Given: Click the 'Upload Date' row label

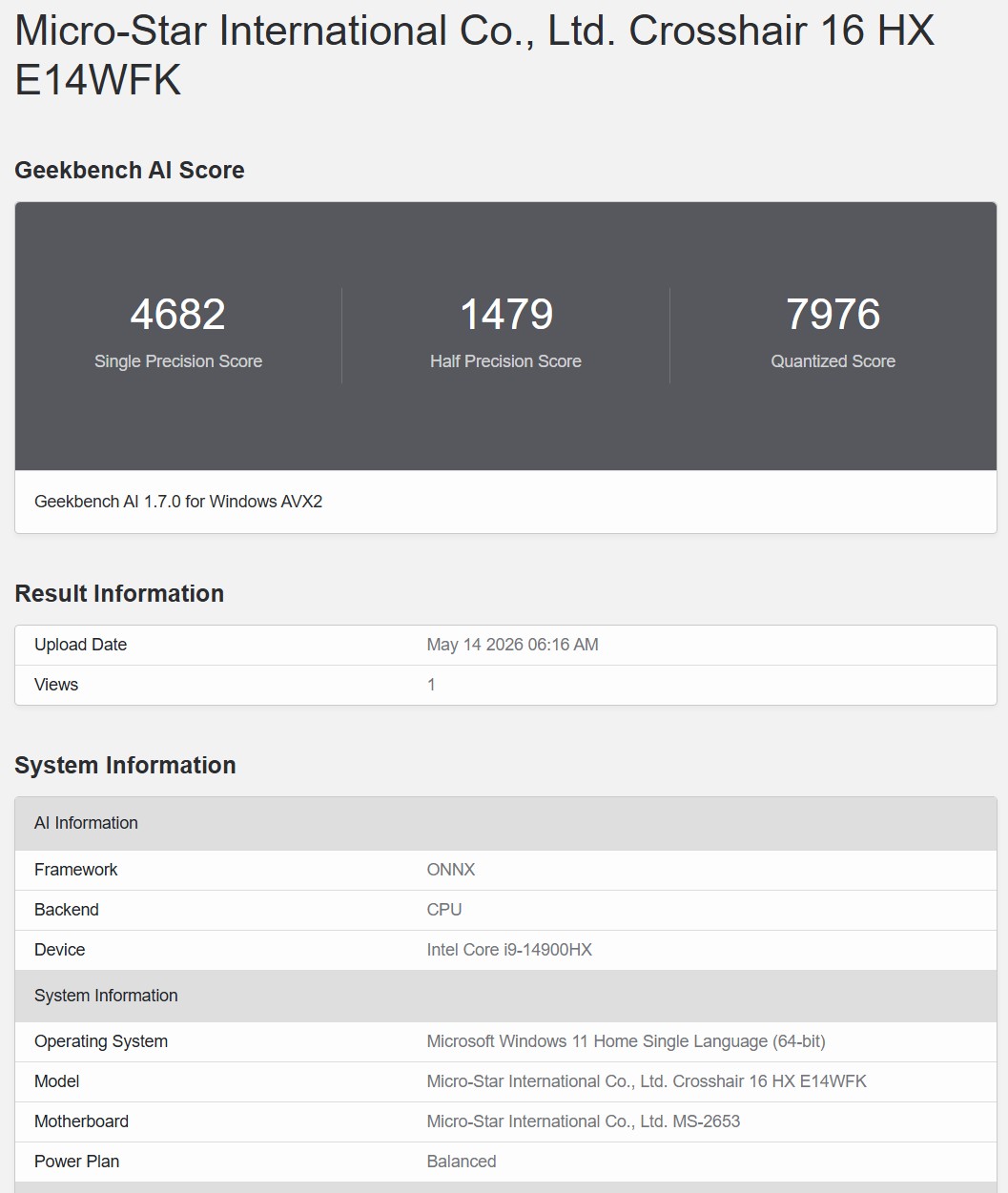Looking at the screenshot, I should click(x=81, y=645).
